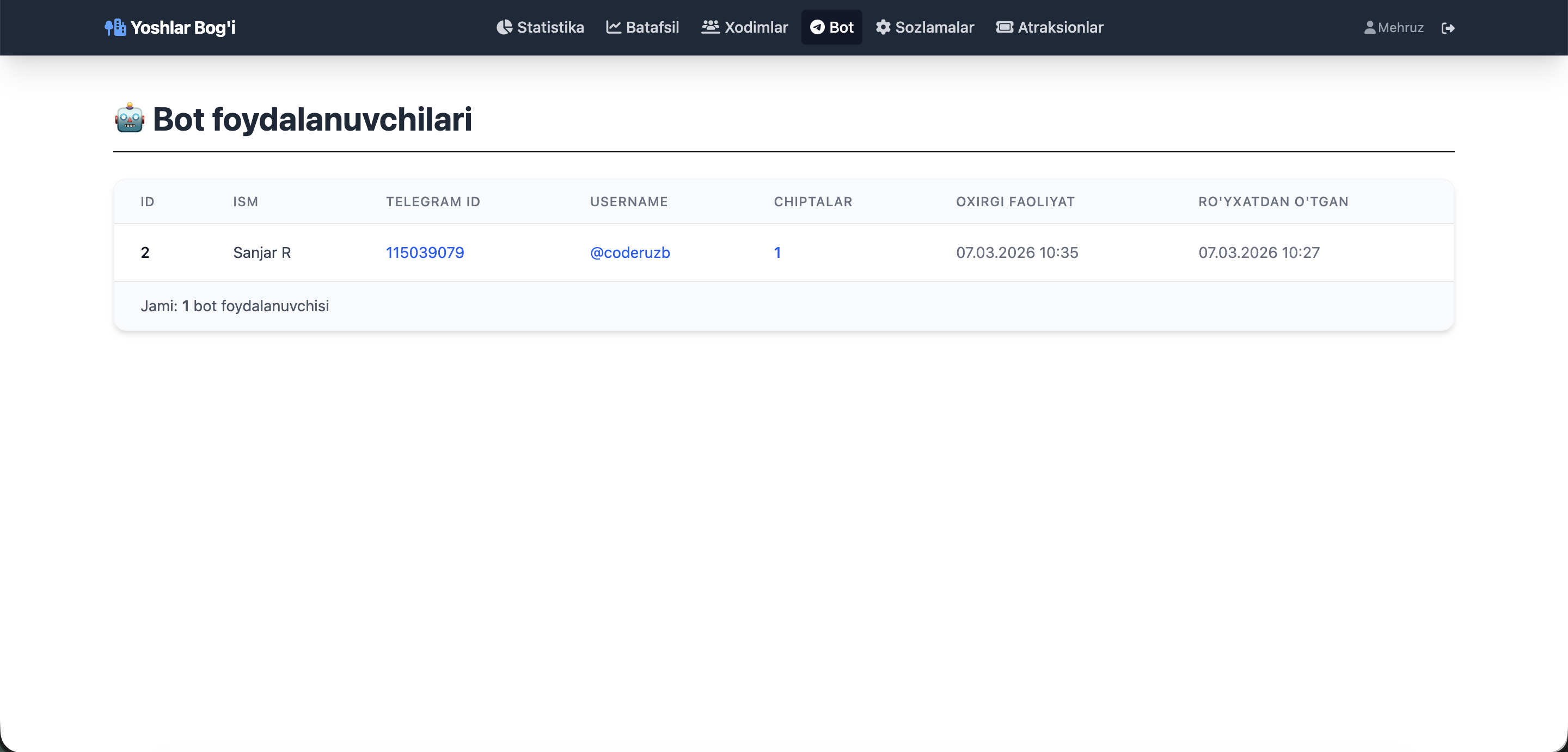The width and height of the screenshot is (1568, 752).
Task: Select the Sanjar R table row
Action: (x=262, y=252)
